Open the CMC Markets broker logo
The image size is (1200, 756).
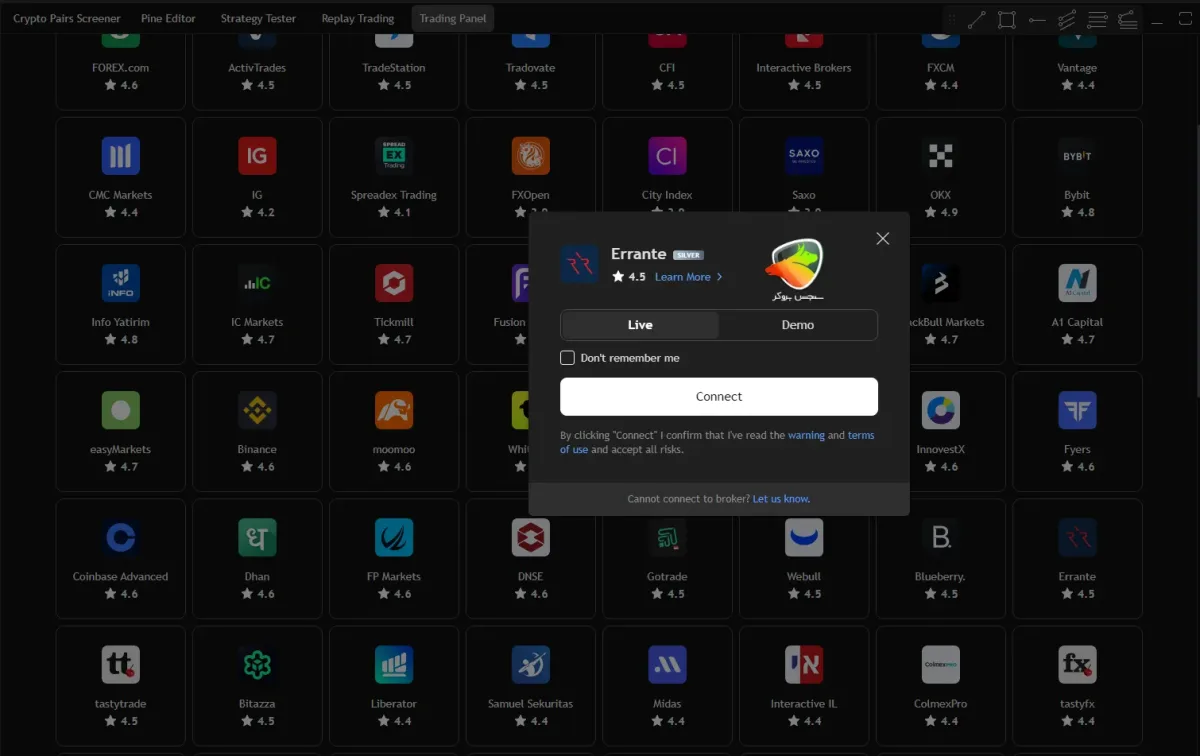tap(120, 156)
